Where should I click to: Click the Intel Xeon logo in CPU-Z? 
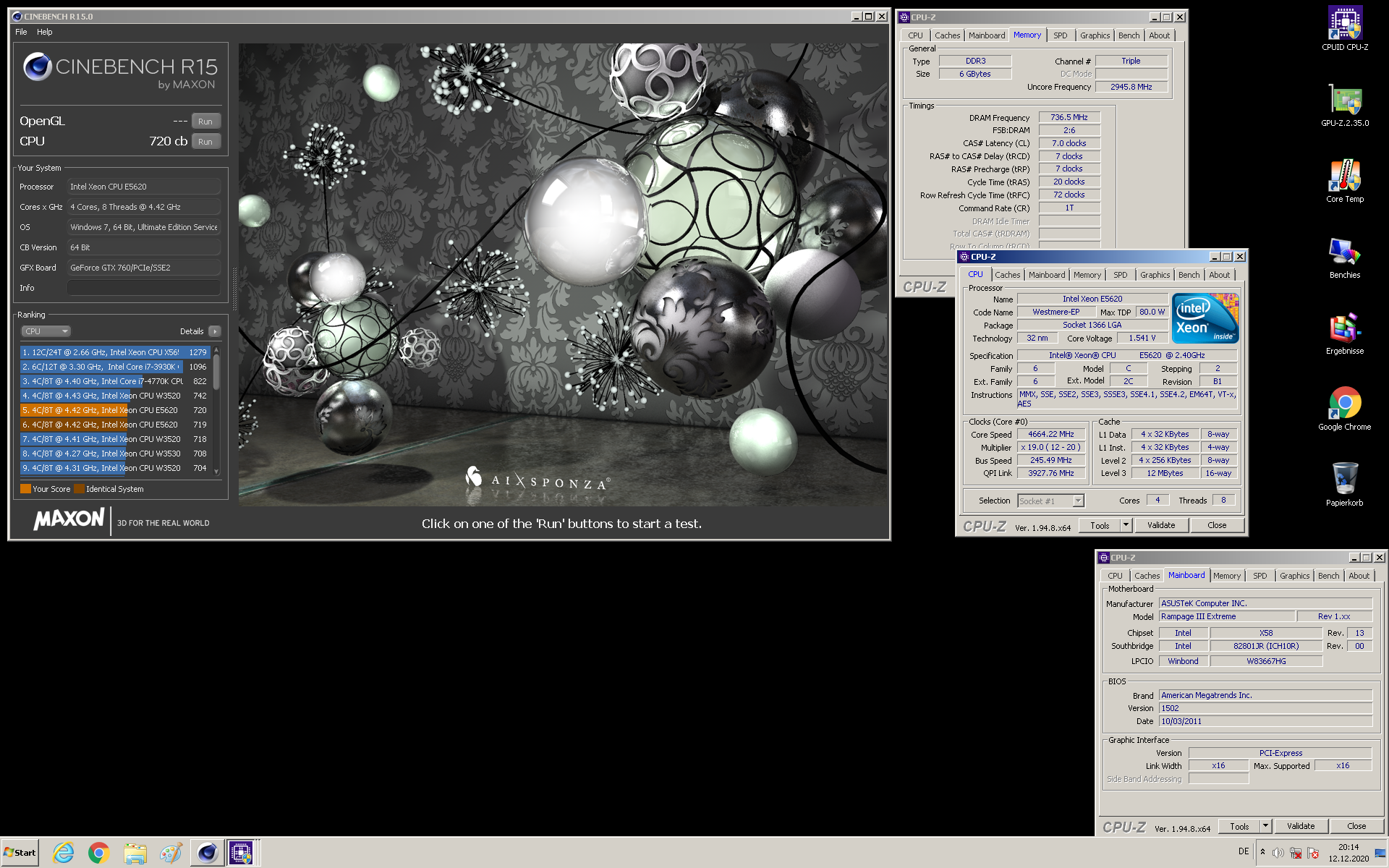pyautogui.click(x=1205, y=318)
